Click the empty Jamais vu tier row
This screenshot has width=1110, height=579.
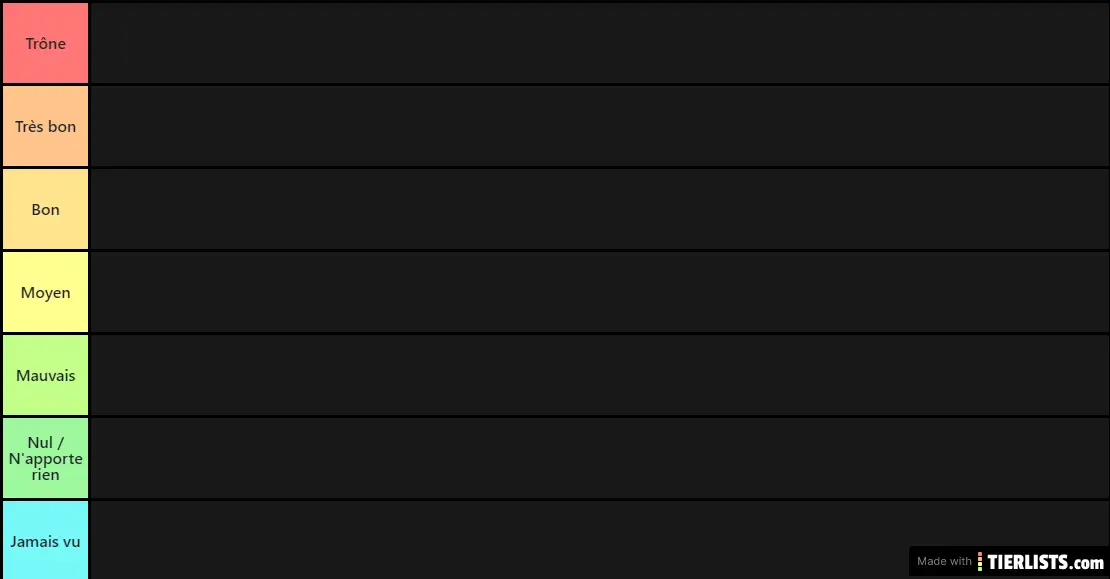coord(500,541)
